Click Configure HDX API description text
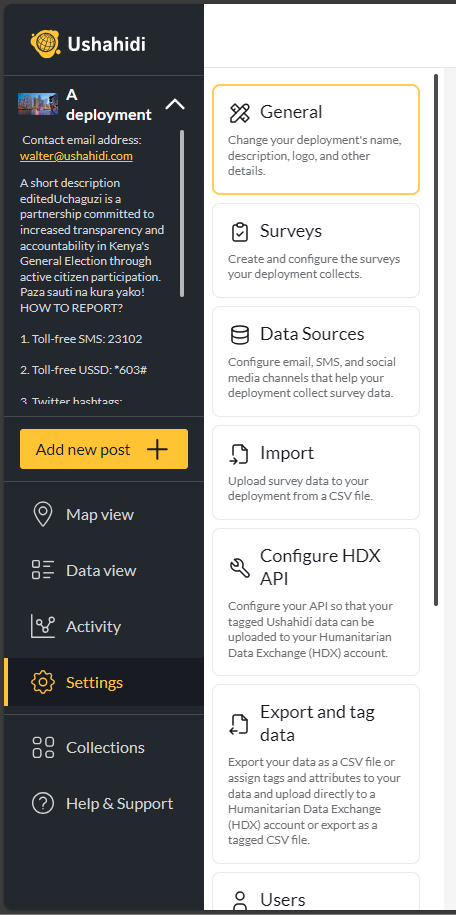456x915 pixels. pos(310,629)
